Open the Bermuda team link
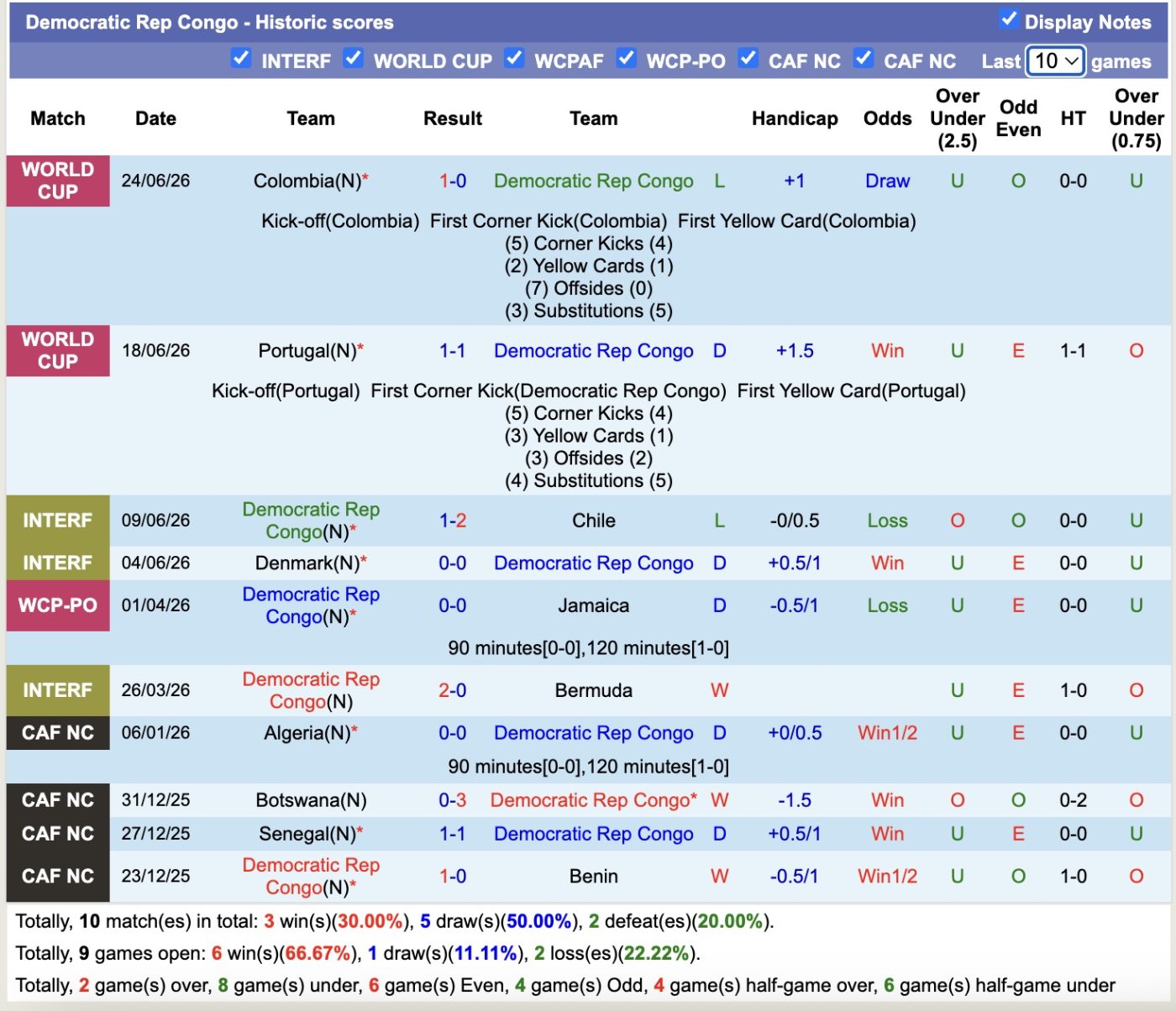Viewport: 1176px width, 1011px height. pyautogui.click(x=594, y=690)
